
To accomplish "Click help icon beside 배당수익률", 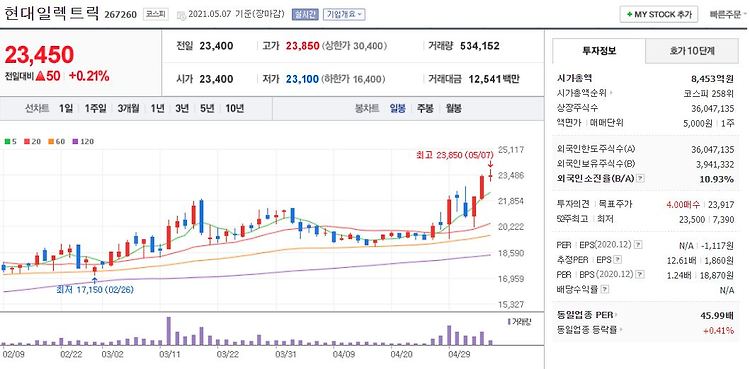I will coord(605,290).
